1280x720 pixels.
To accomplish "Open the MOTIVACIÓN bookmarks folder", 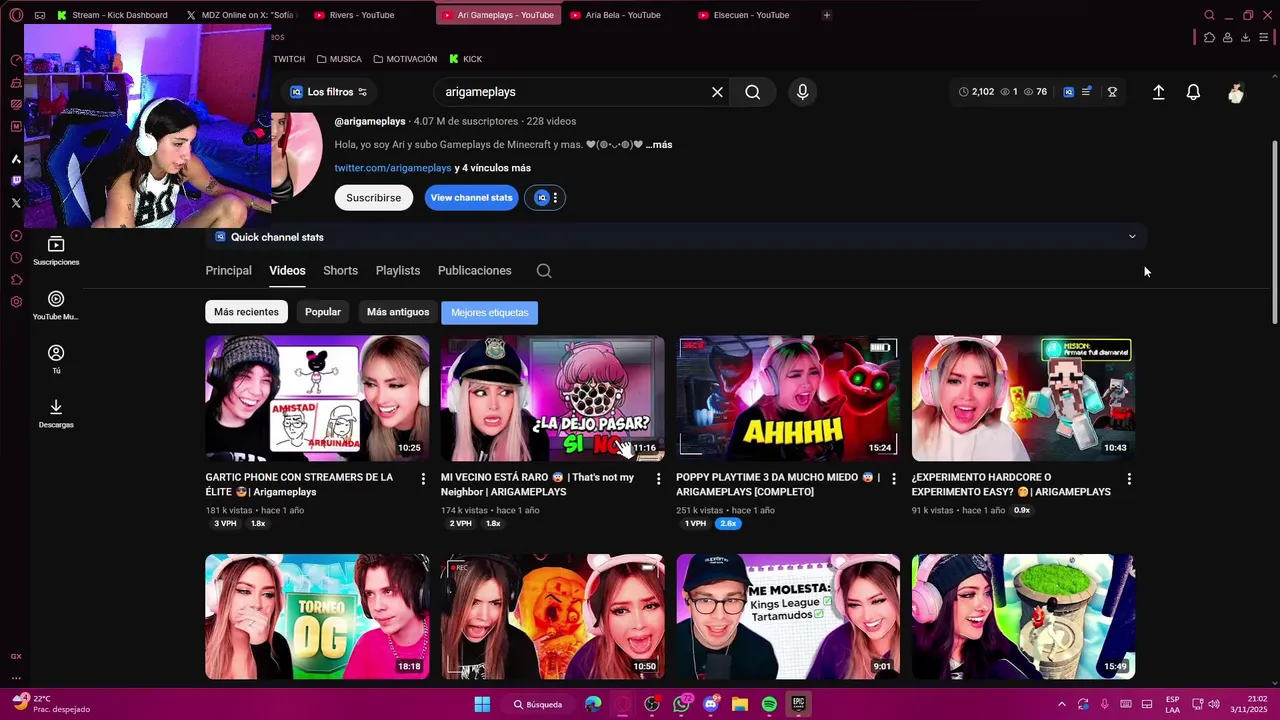I will click(x=405, y=59).
